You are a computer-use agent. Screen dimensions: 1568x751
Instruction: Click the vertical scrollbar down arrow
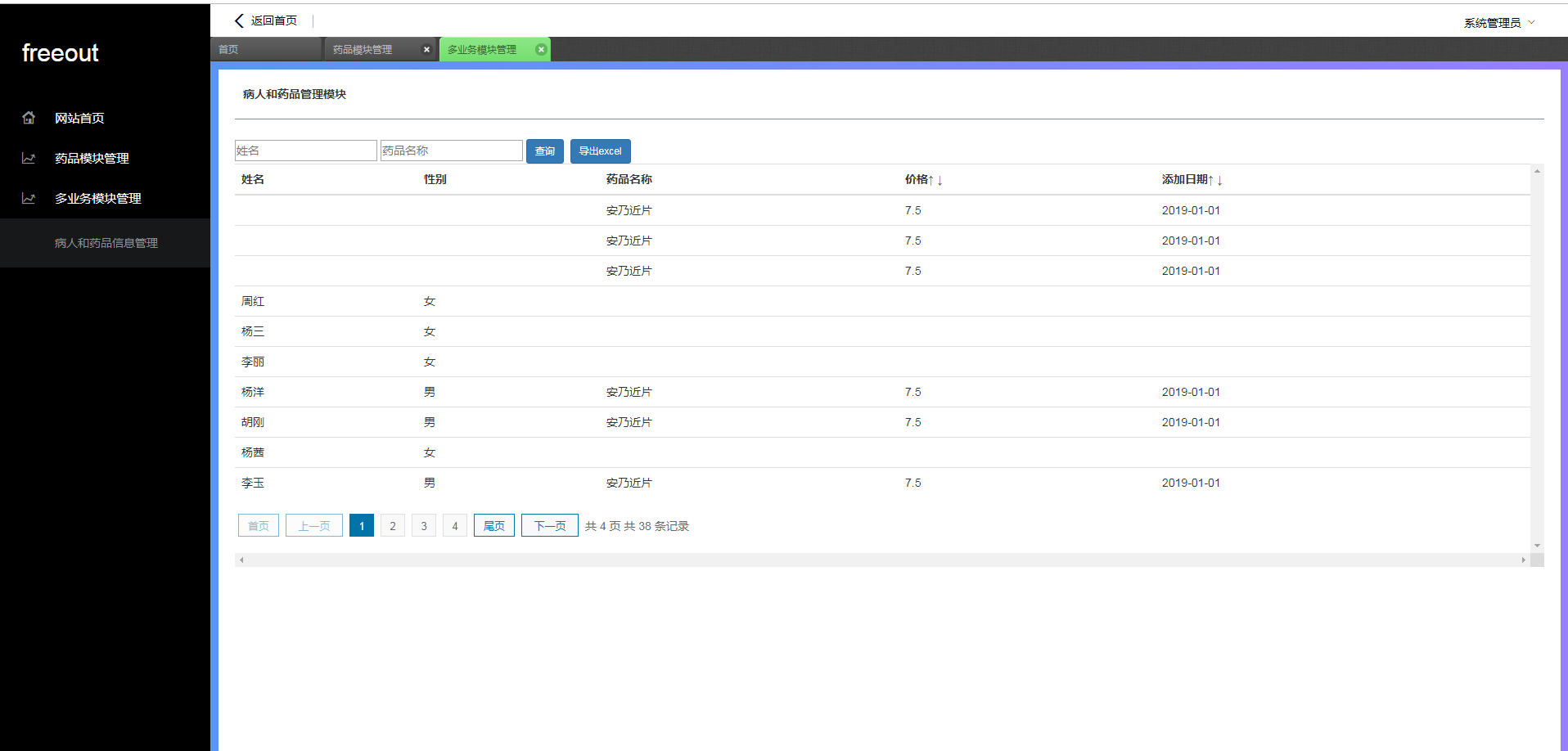[1537, 546]
